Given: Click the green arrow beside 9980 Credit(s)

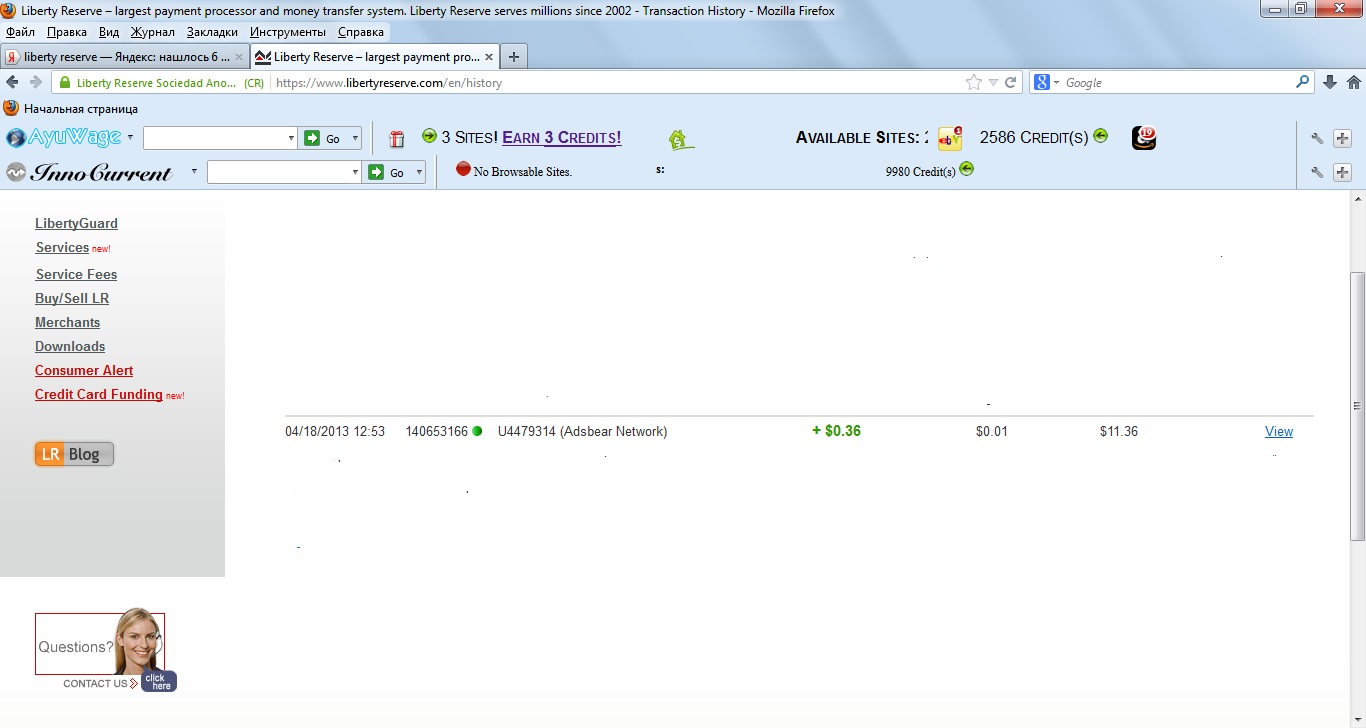Looking at the screenshot, I should coord(966,169).
